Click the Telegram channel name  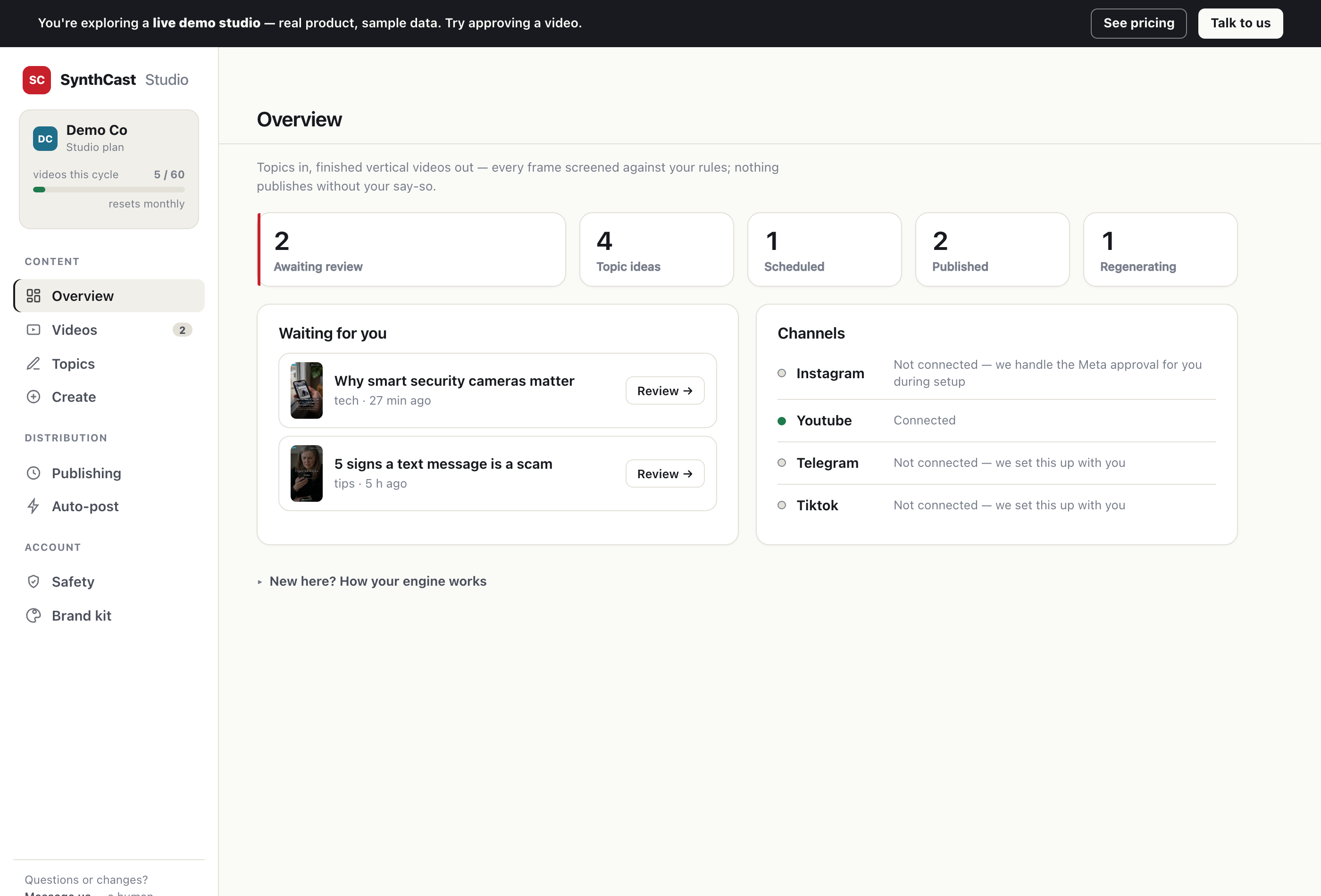[828, 463]
